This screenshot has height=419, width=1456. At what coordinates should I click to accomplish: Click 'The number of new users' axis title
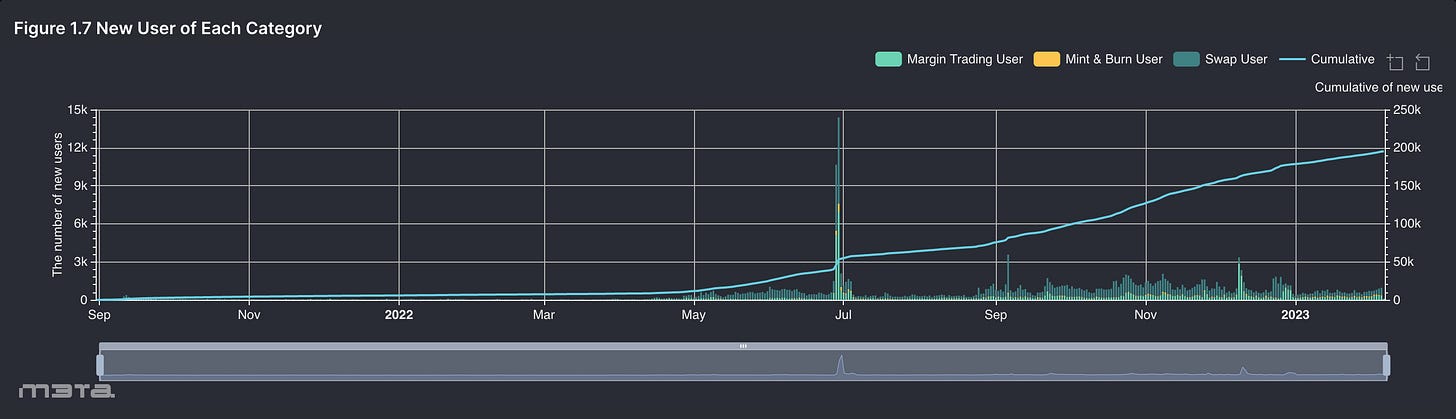click(57, 204)
